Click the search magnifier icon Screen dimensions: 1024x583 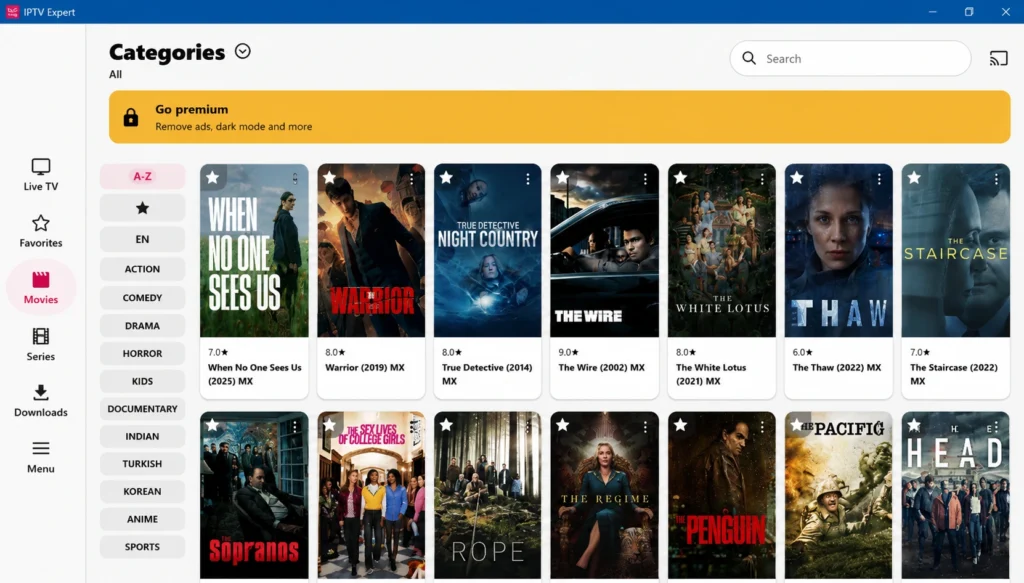pos(749,58)
